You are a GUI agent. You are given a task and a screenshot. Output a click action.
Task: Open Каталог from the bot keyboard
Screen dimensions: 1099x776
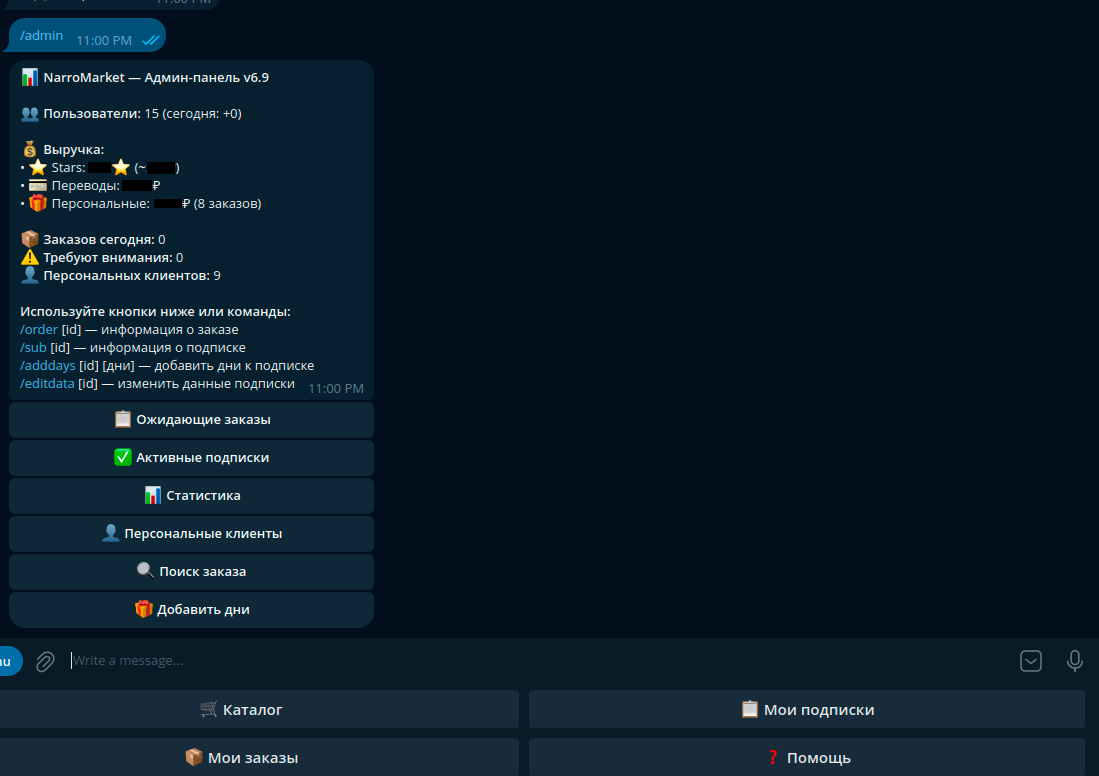[x=241, y=710]
